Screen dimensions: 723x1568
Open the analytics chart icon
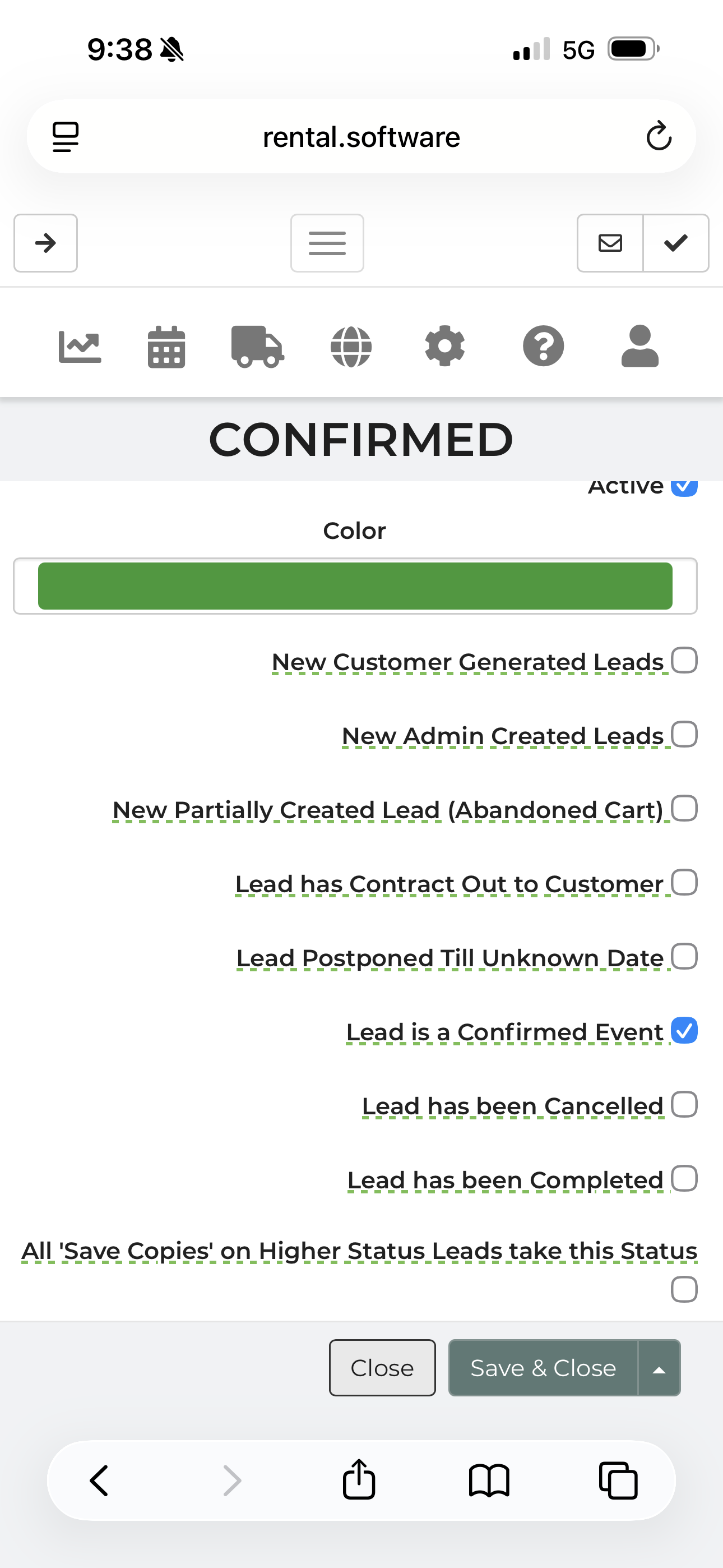tap(80, 347)
